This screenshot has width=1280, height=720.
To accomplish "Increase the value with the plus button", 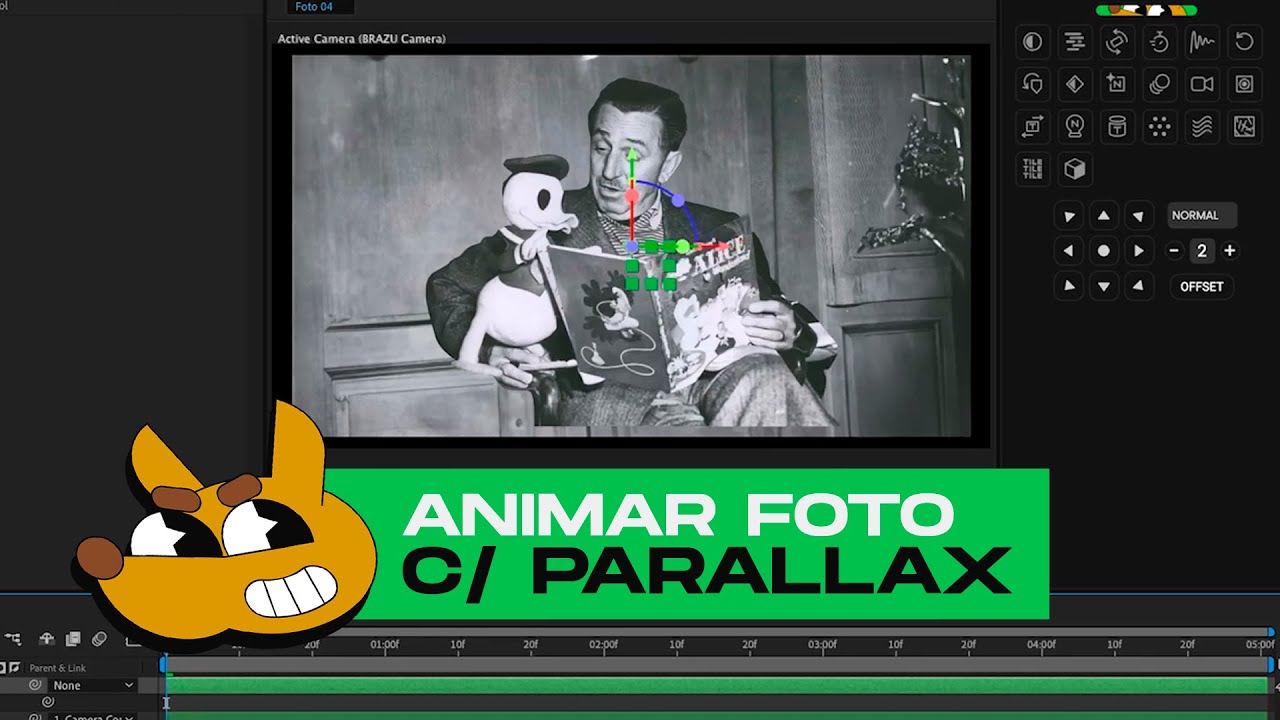I will point(1230,251).
